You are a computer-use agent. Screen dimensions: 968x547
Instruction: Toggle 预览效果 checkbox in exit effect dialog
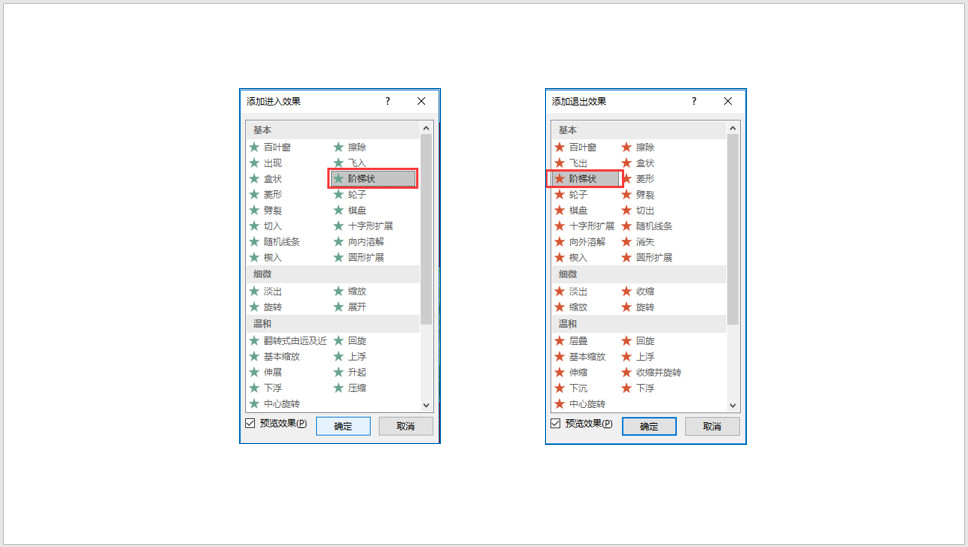[556, 424]
